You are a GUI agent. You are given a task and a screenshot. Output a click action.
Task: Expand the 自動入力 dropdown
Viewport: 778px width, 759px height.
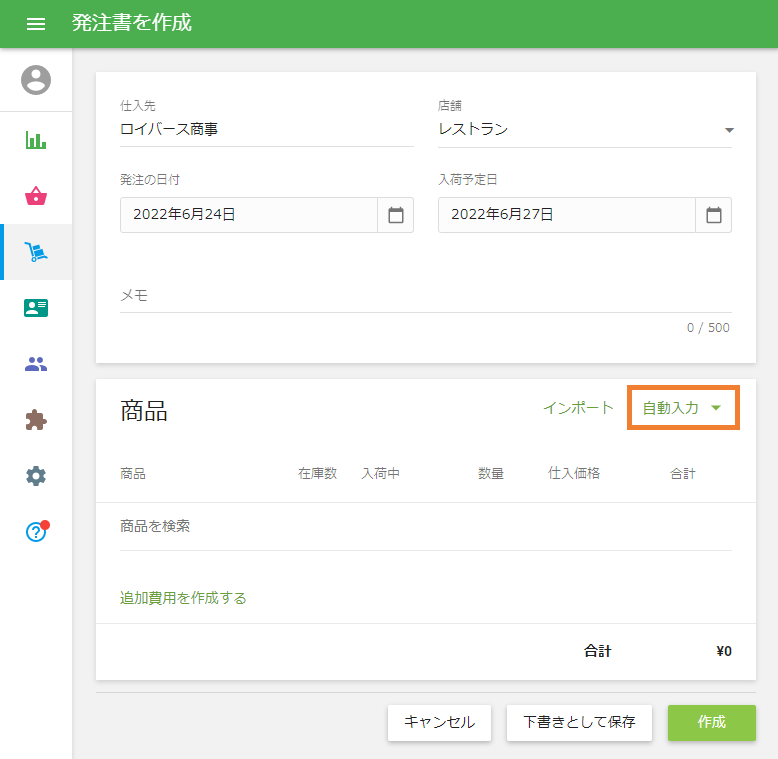coord(683,408)
